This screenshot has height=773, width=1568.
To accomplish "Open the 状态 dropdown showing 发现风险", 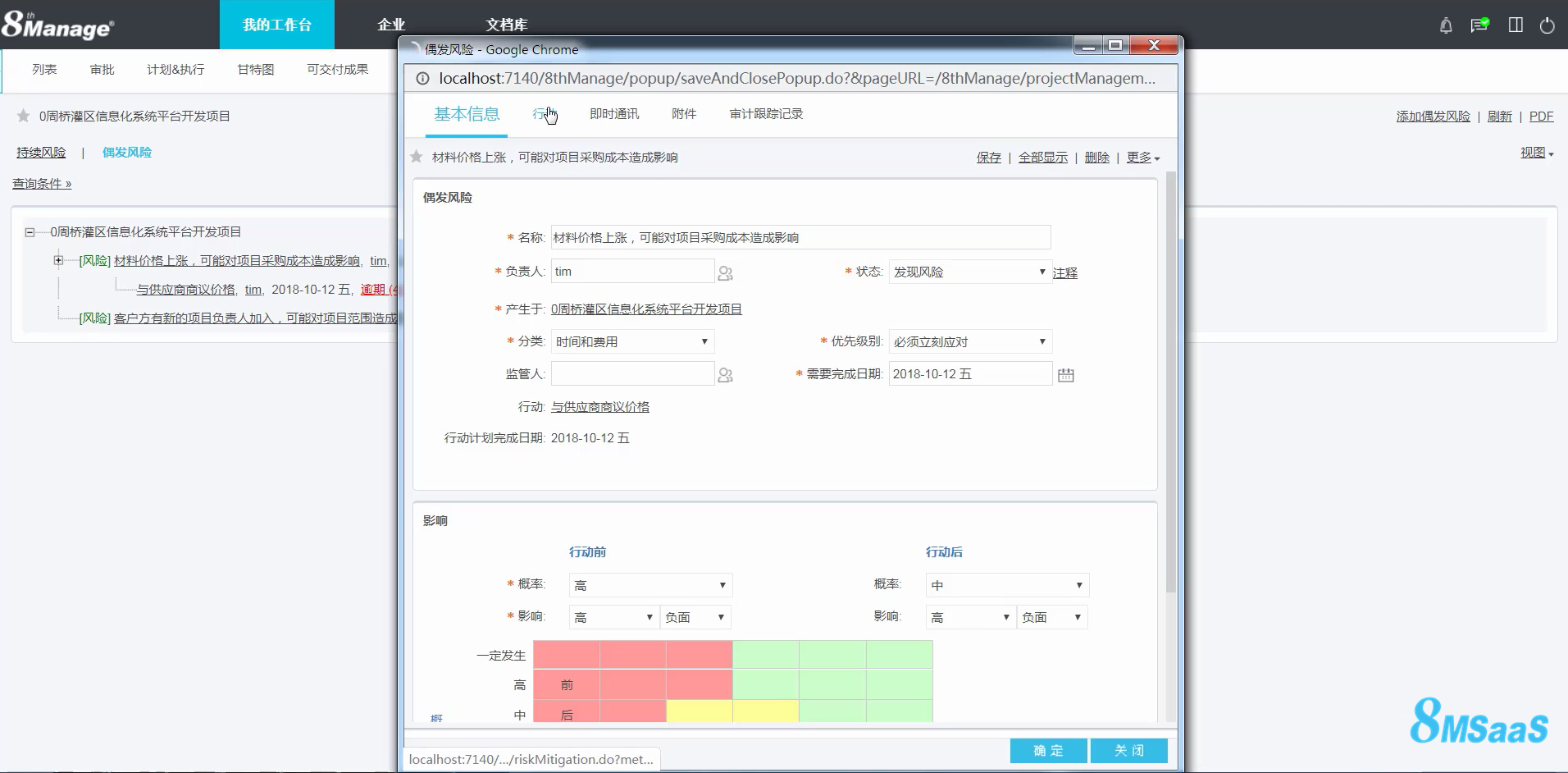I will pyautogui.click(x=970, y=272).
